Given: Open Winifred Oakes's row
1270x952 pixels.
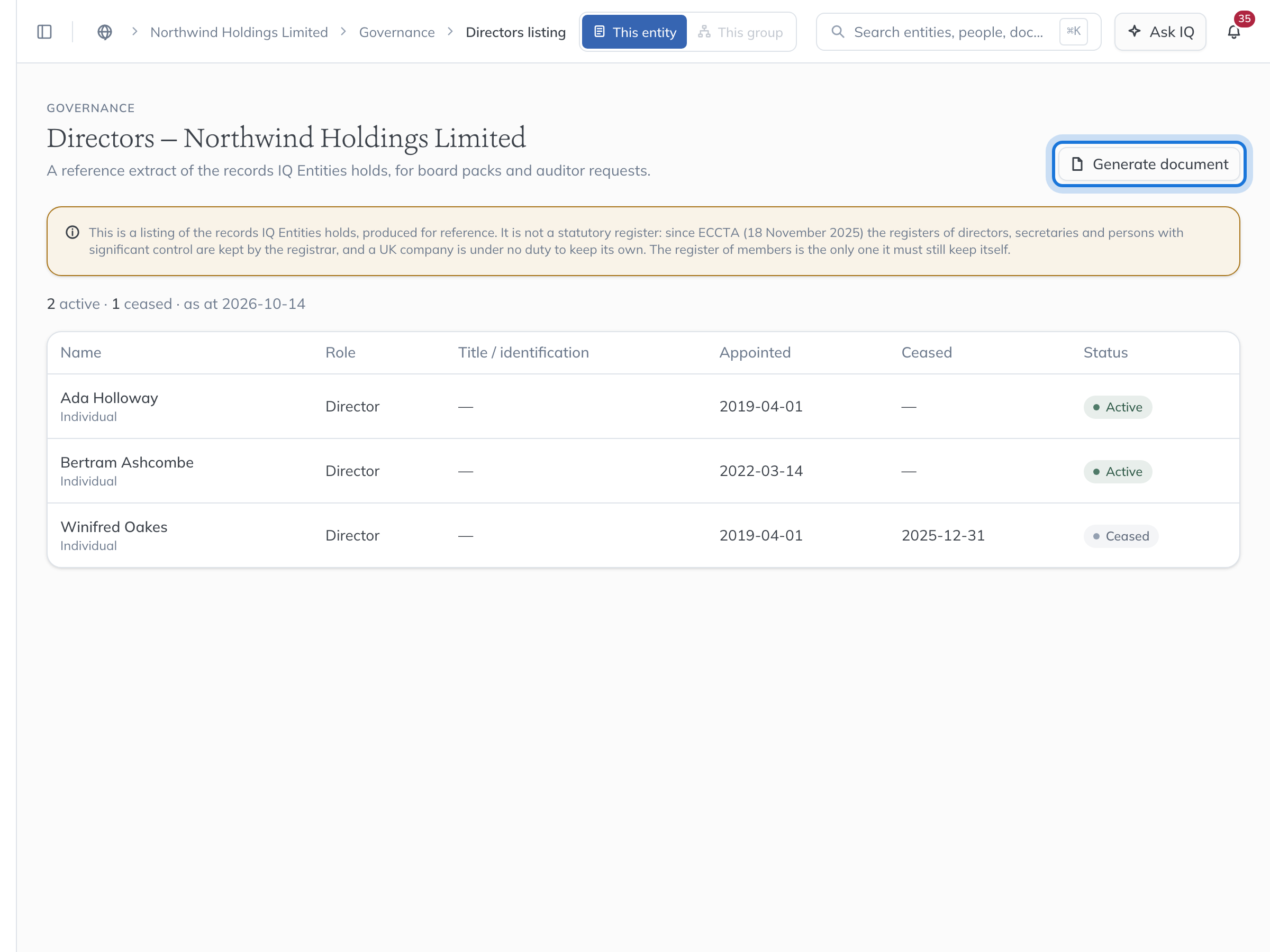Looking at the screenshot, I should [x=643, y=535].
